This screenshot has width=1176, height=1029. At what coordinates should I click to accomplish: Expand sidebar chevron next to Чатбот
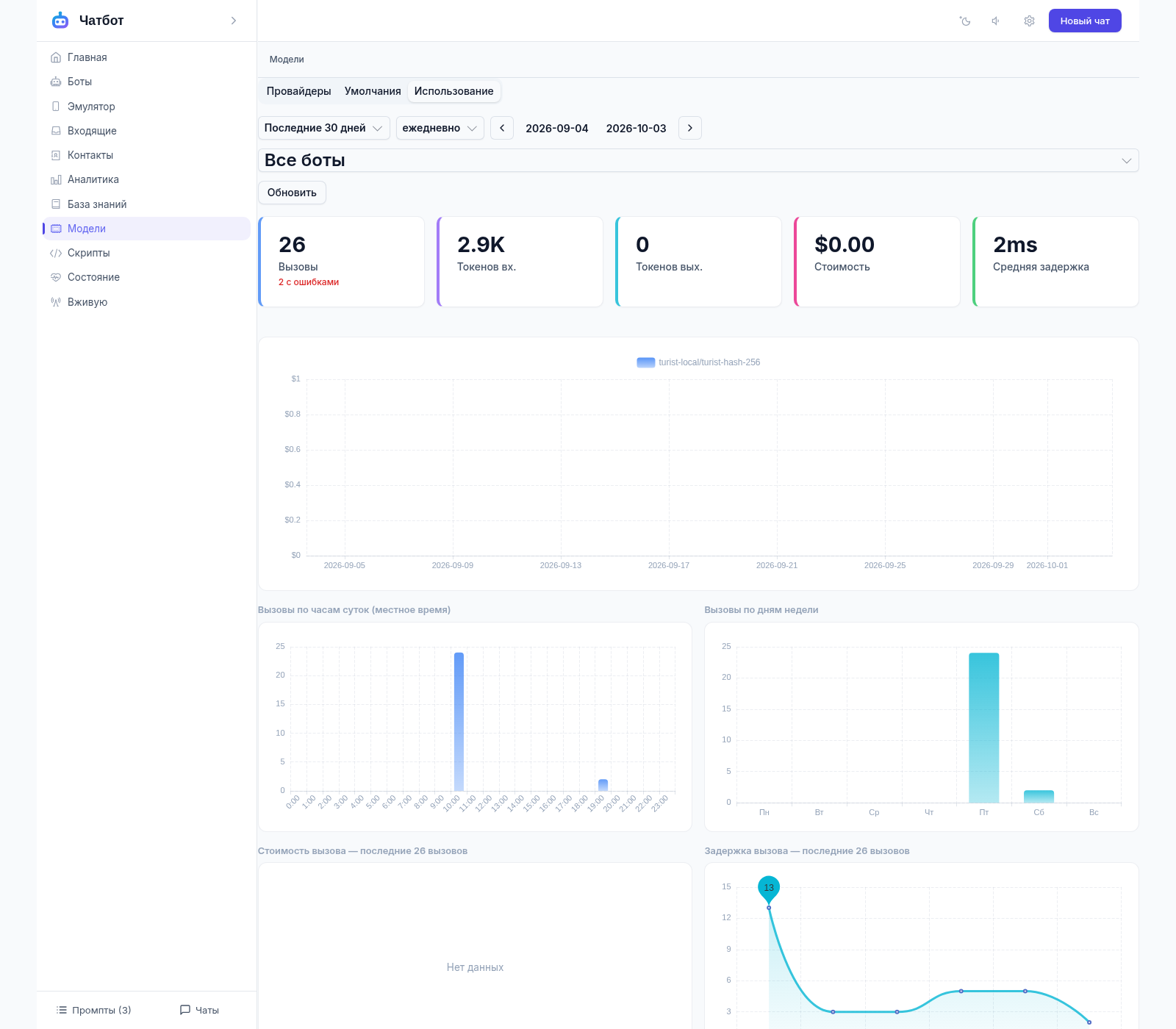point(234,21)
